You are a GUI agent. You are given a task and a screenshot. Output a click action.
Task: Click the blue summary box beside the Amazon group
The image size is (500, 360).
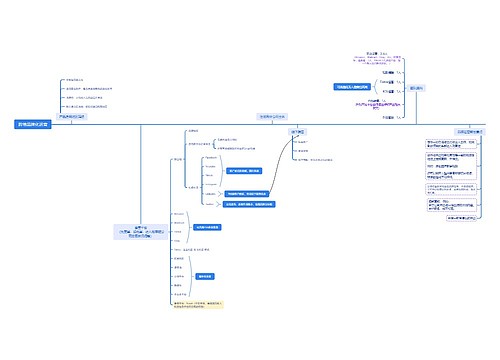tap(207, 227)
